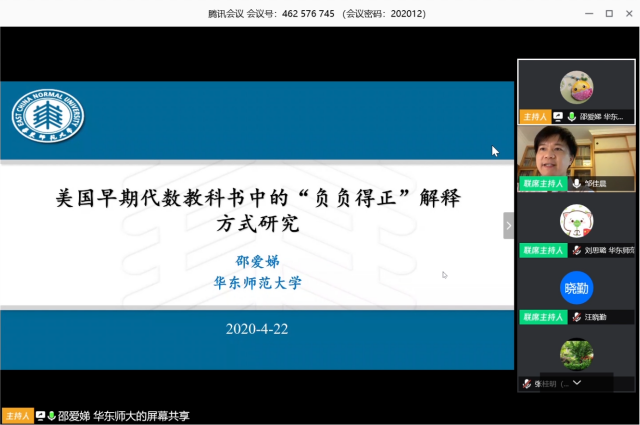640x425 pixels.
Task: Click 刘思璐's muted microphone icon
Action: pos(577,250)
